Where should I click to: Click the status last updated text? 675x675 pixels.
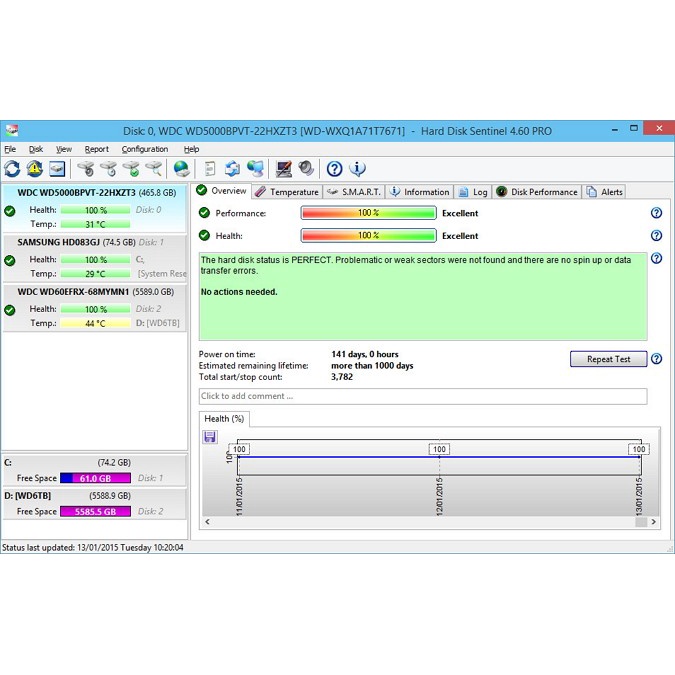click(93, 548)
